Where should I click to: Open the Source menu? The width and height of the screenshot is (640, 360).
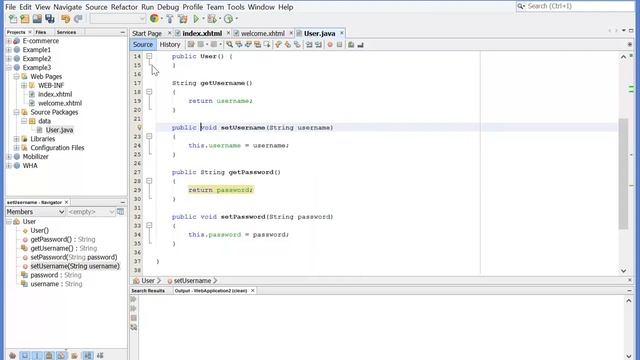96,7
